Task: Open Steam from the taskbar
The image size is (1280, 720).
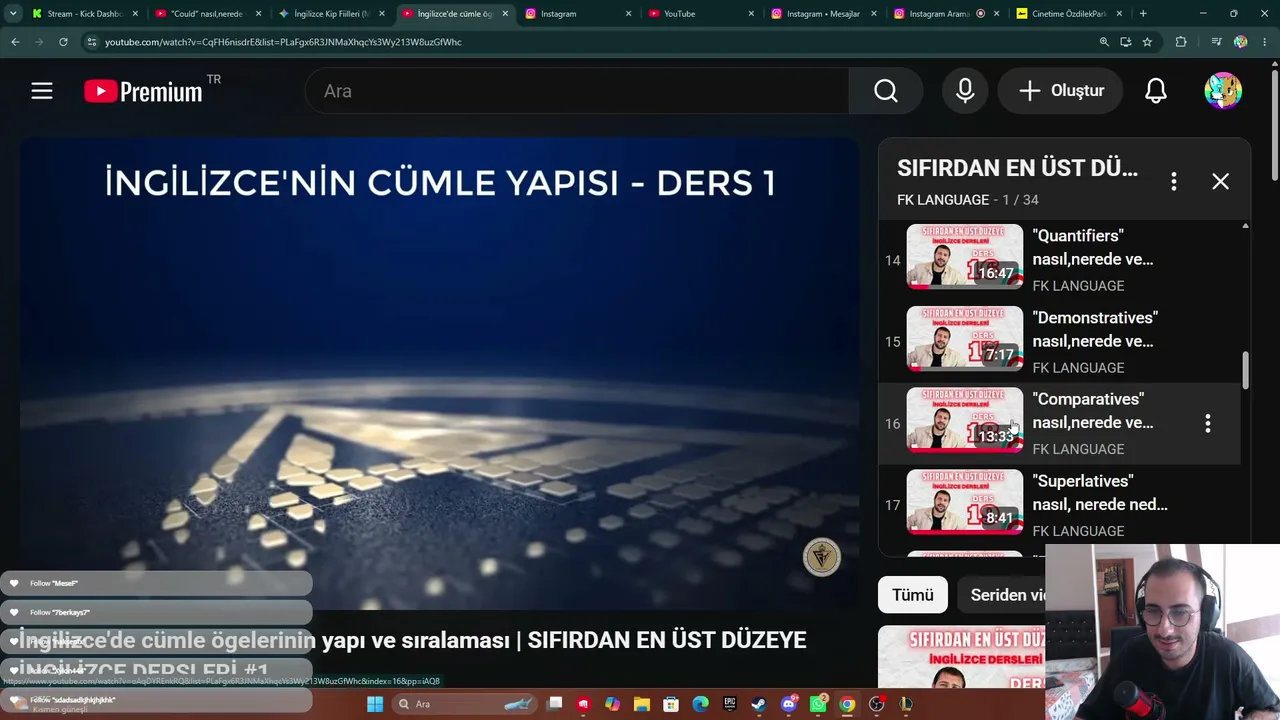Action: click(x=759, y=704)
